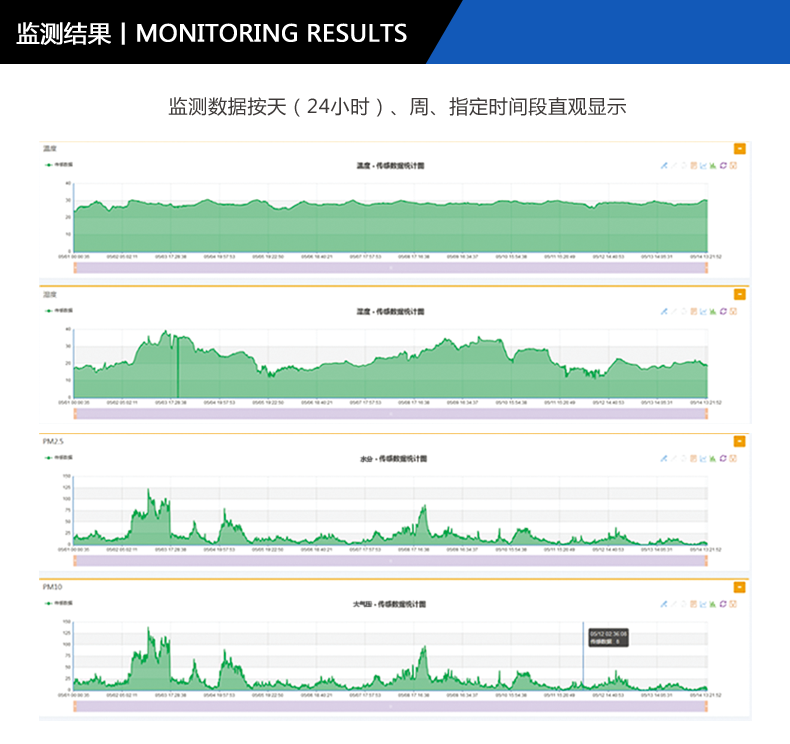
Task: Switch PM2.5 chart to line view
Action: click(x=703, y=458)
